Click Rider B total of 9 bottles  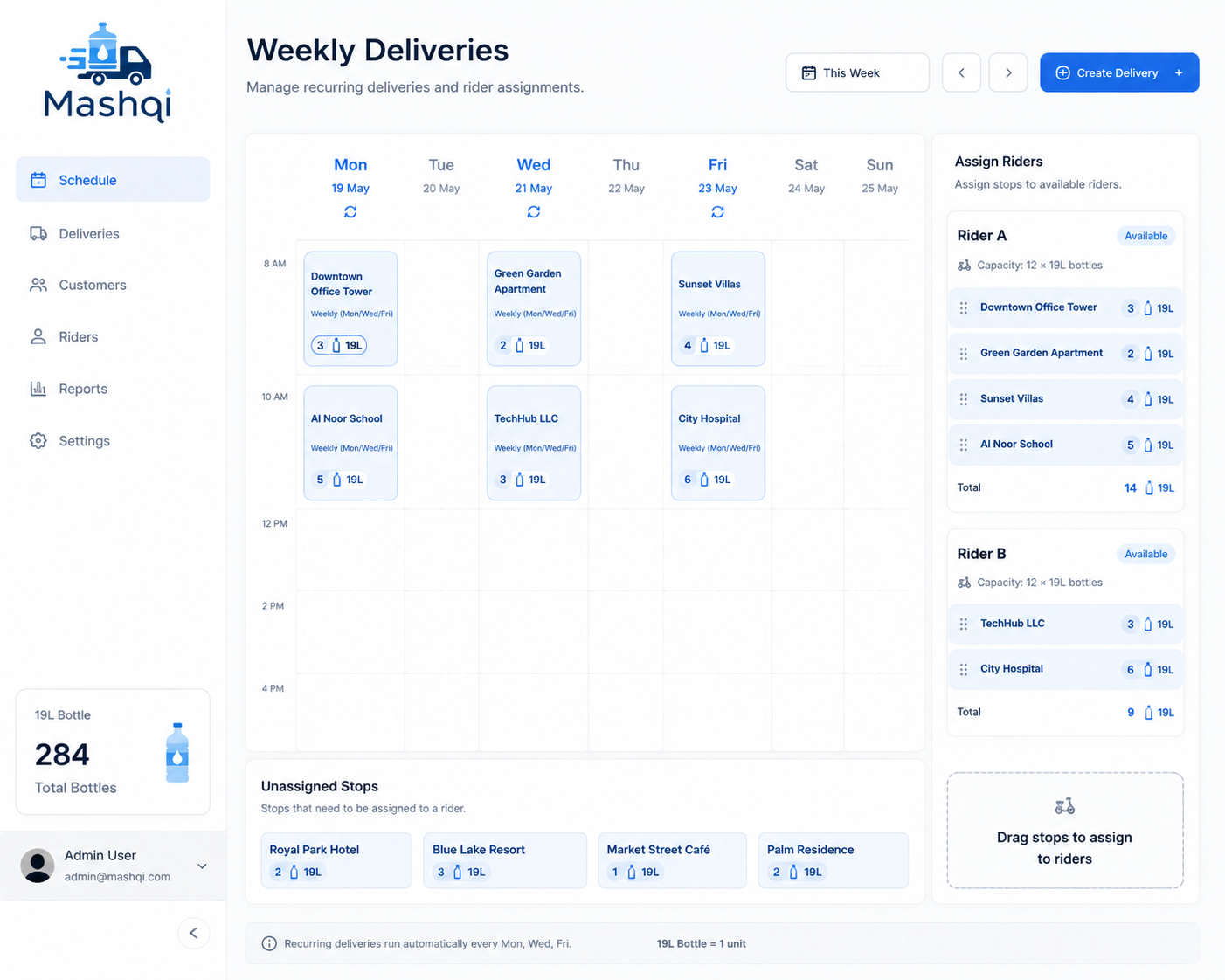[x=1131, y=713]
